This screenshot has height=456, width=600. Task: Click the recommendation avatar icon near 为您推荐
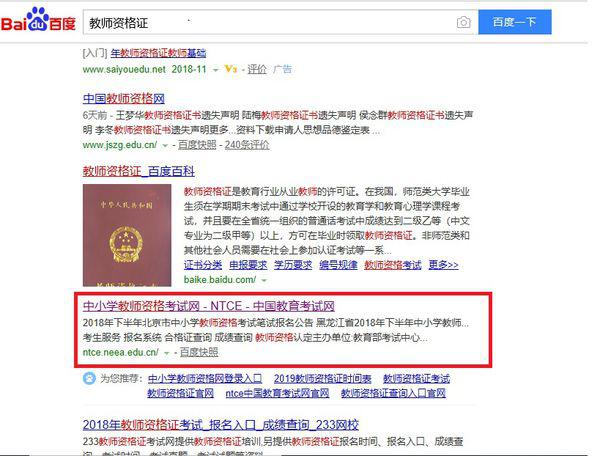pos(89,379)
